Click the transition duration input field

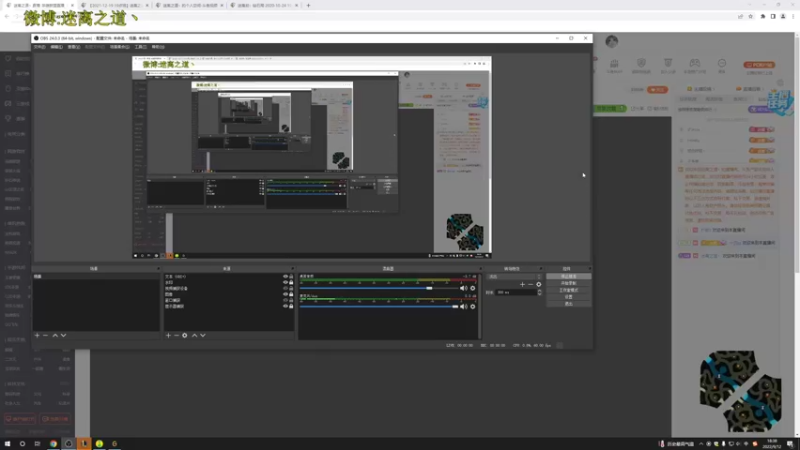pyautogui.click(x=515, y=292)
